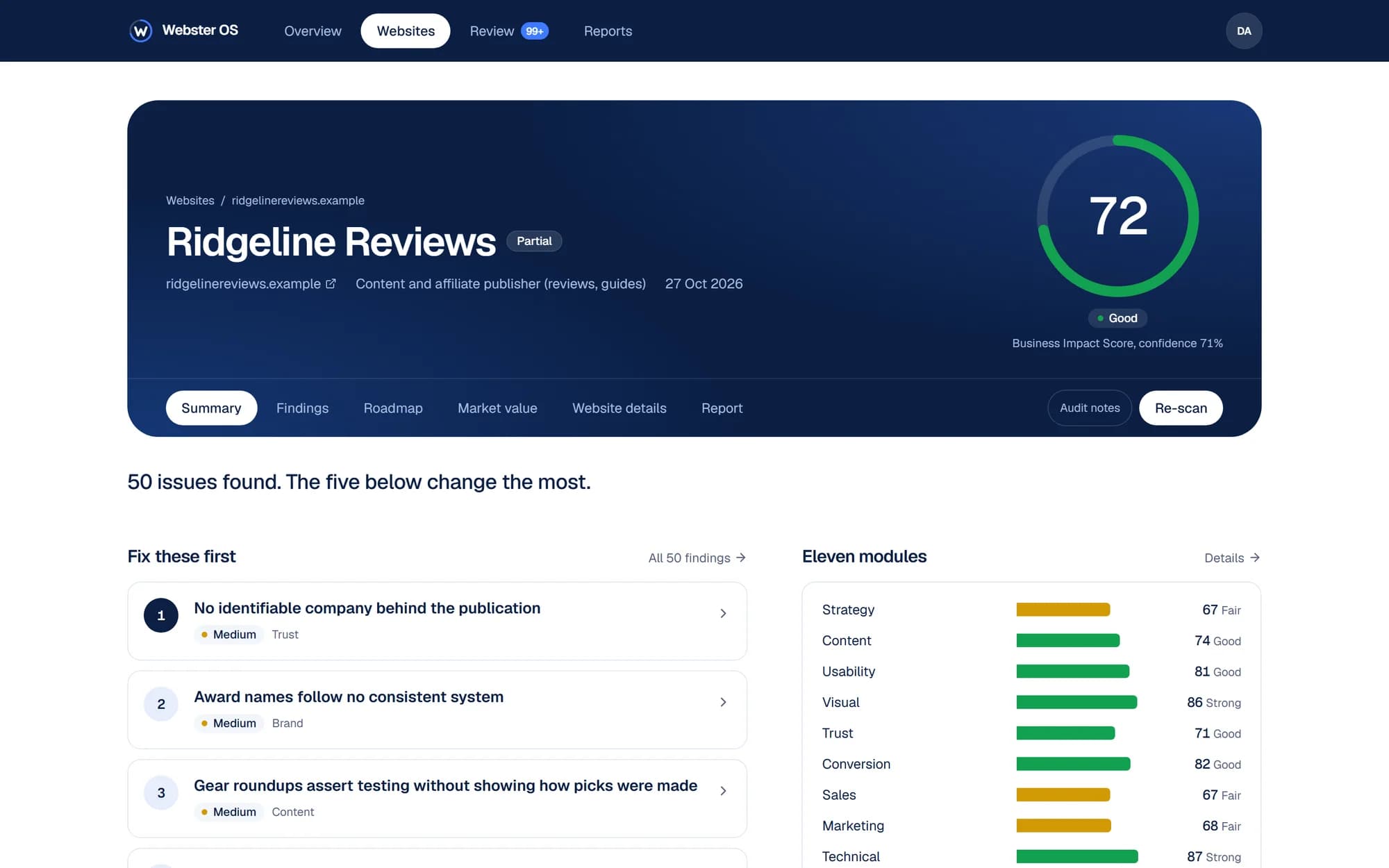
Task: Click the arrow icon next to Details
Action: pos(1255,558)
